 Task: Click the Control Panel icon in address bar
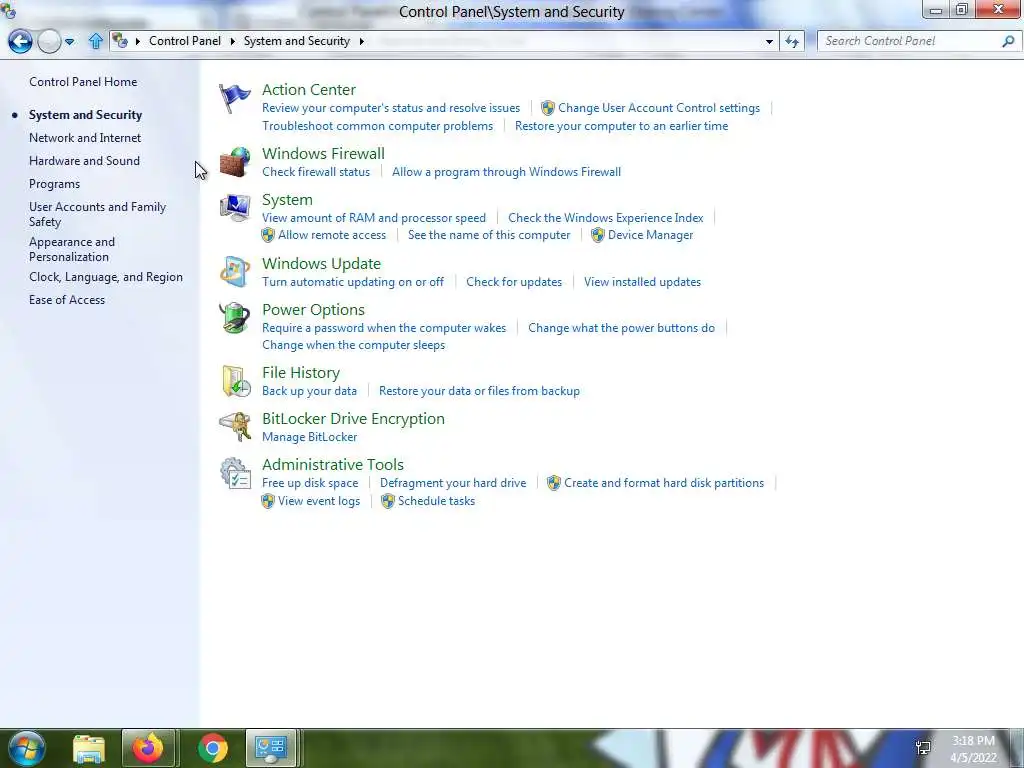tap(120, 40)
